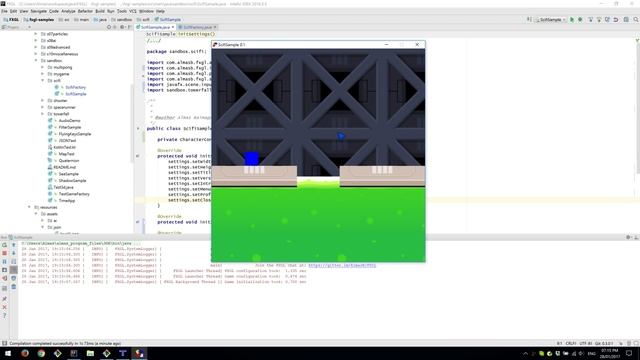This screenshot has width=640, height=360.
Task: Run ScifiSample with the green play icon
Action: coord(572,20)
